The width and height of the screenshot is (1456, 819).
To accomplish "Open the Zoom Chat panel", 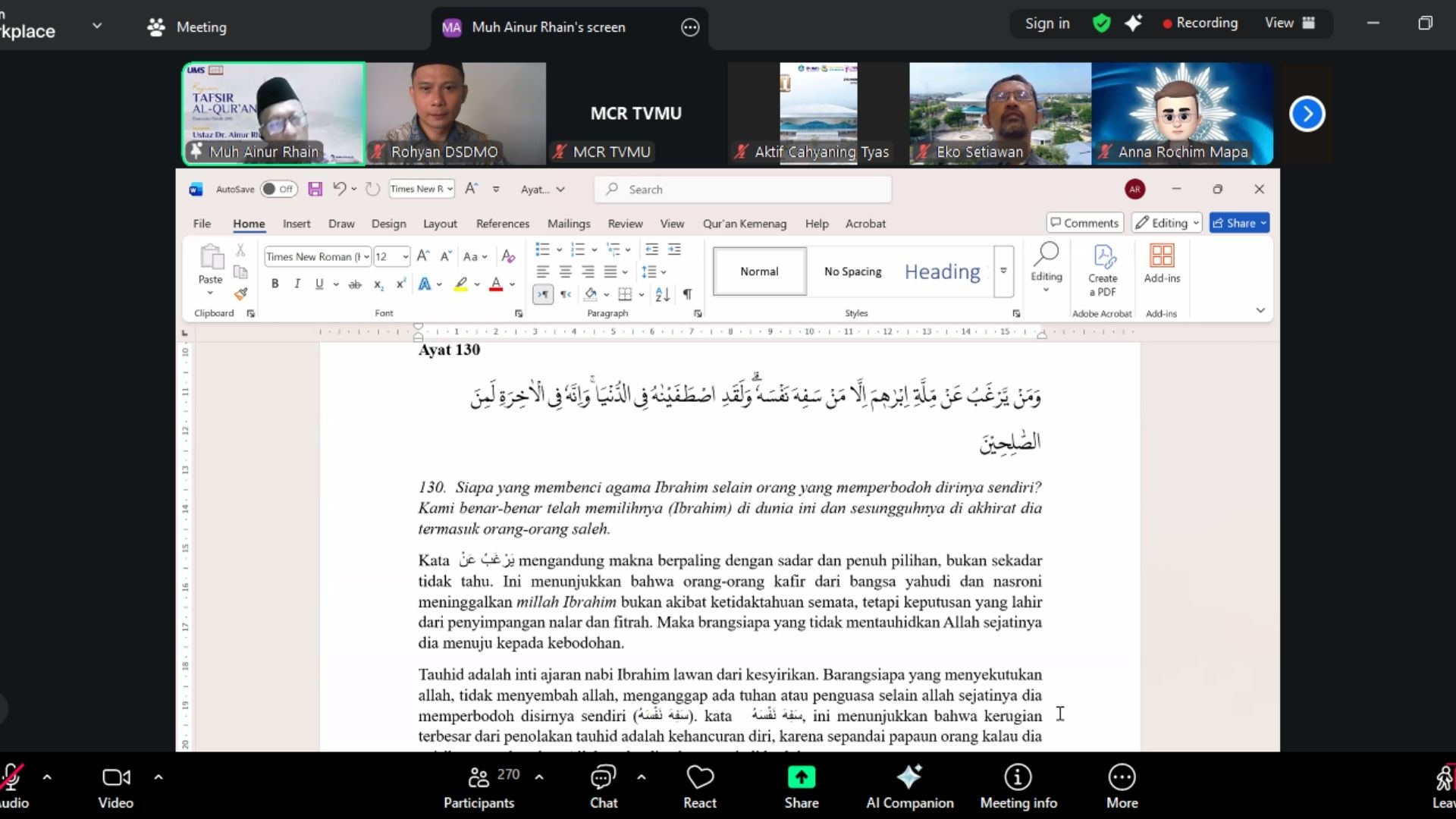I will point(604,787).
